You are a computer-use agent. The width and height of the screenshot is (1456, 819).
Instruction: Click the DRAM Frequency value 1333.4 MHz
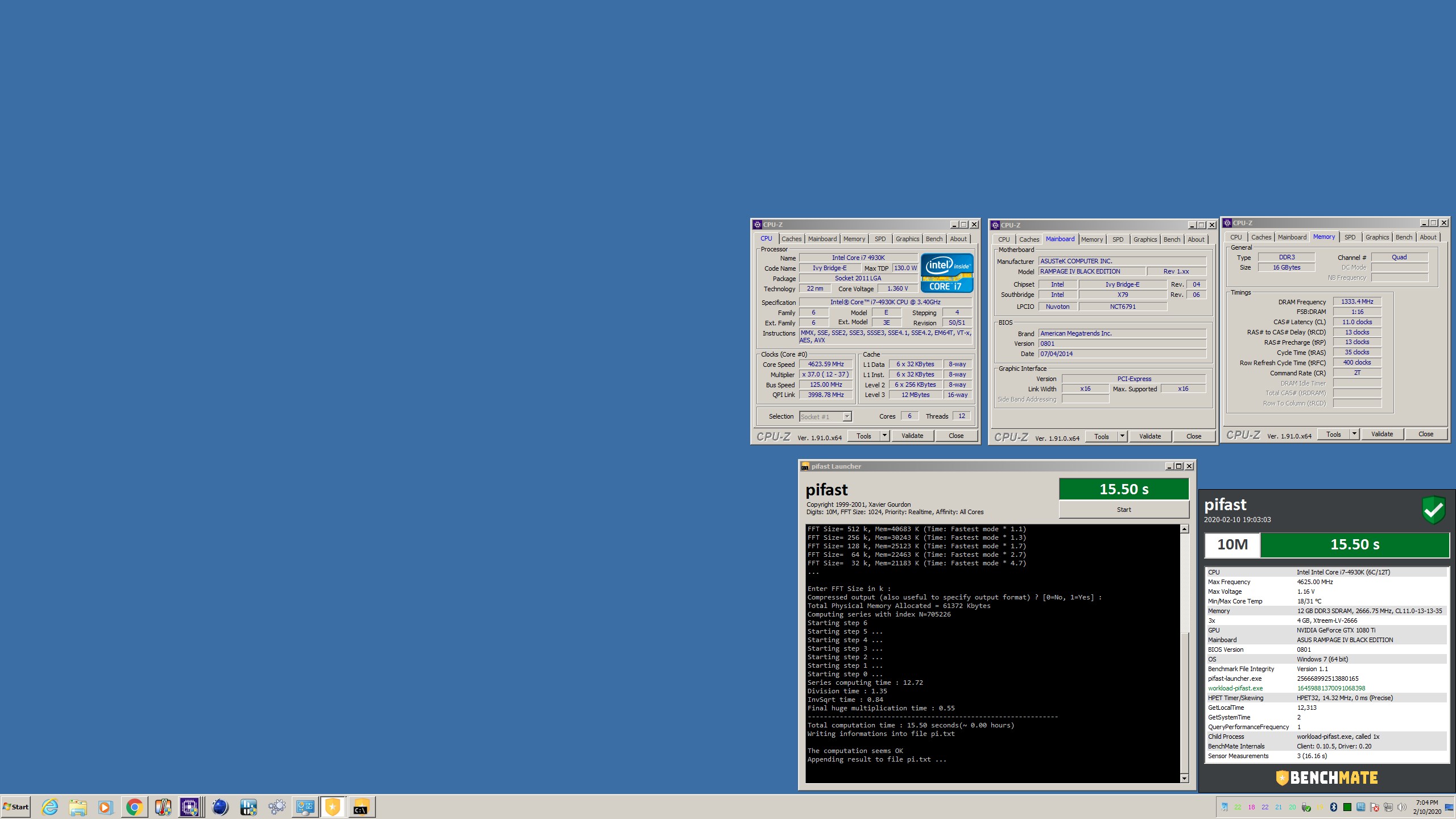1356,302
